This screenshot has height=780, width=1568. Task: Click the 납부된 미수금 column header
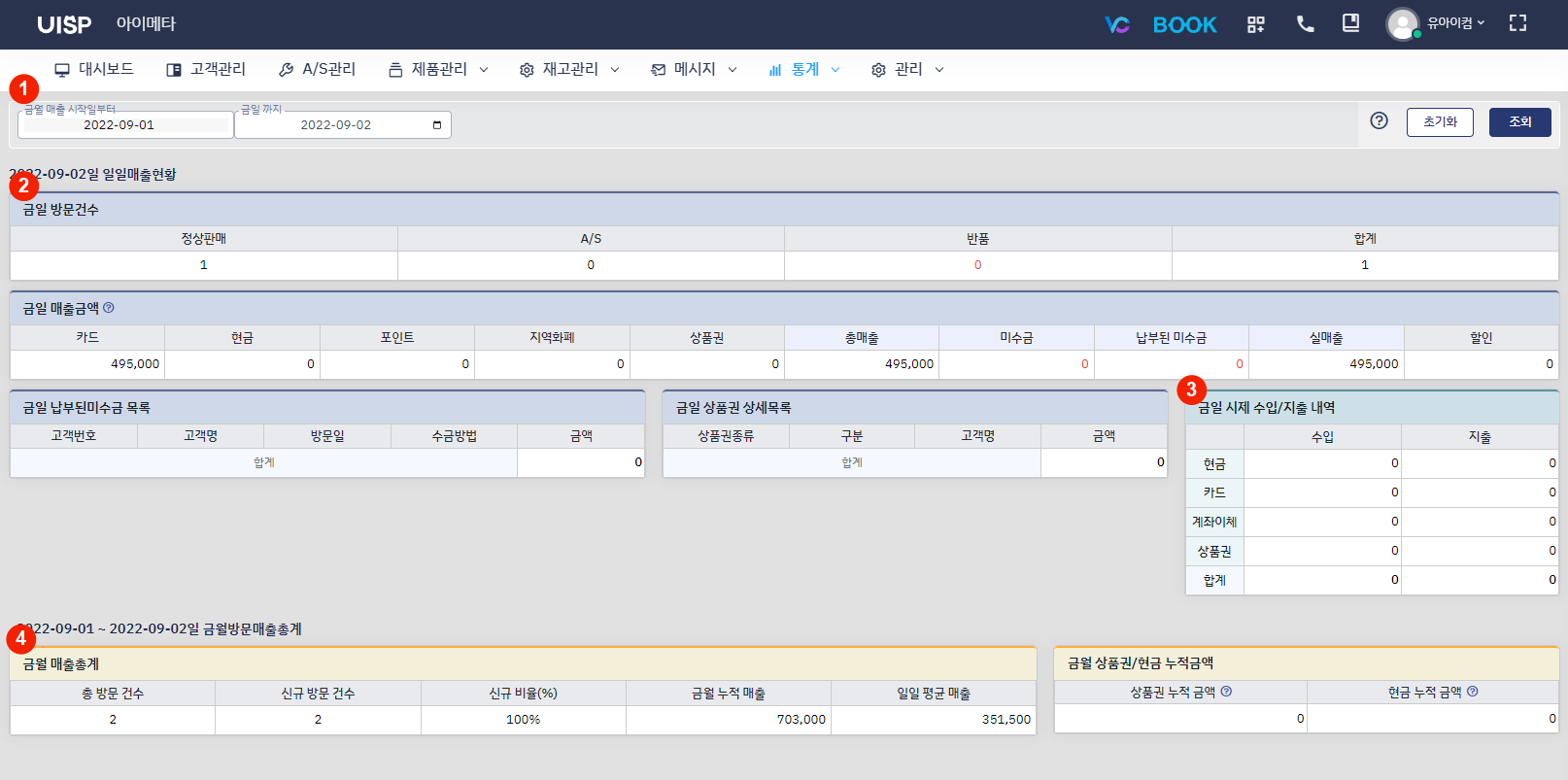pos(1171,338)
